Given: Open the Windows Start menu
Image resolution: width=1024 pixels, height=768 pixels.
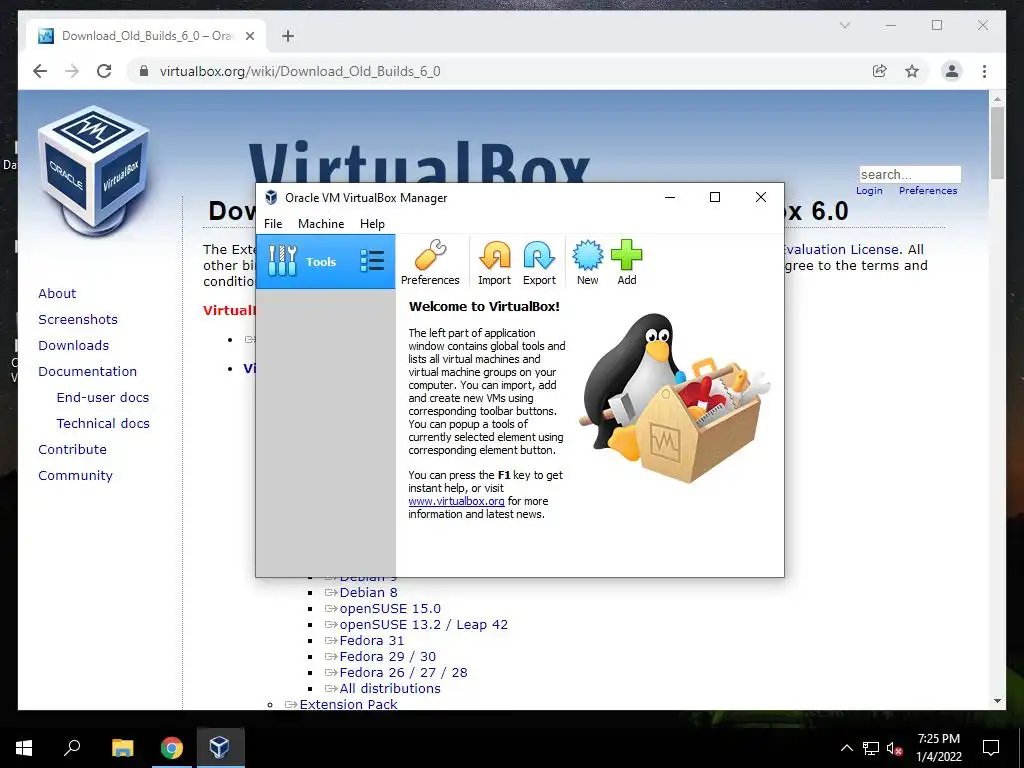Looking at the screenshot, I should pos(24,748).
